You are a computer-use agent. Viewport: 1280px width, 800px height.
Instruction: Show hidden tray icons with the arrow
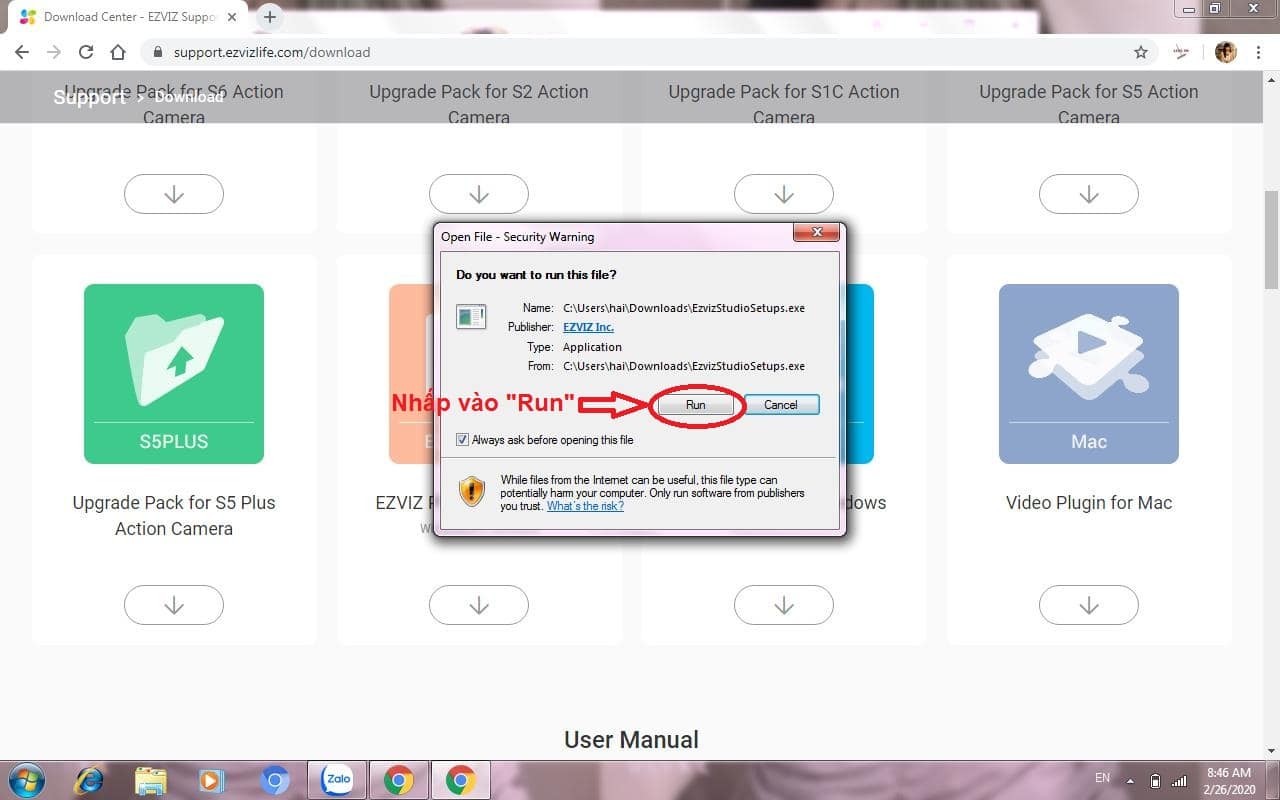click(x=1130, y=780)
